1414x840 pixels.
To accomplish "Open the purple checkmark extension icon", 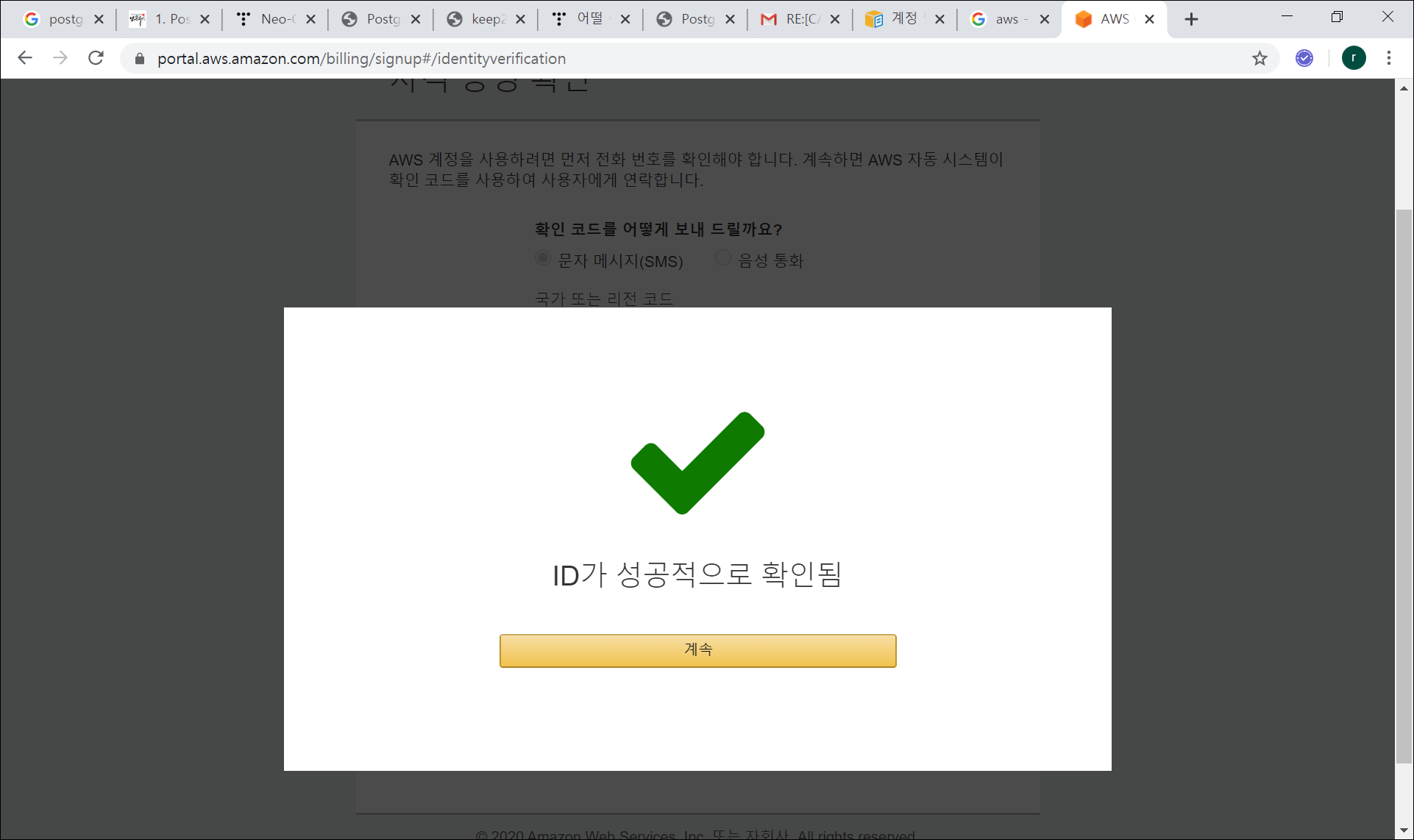I will (1304, 58).
